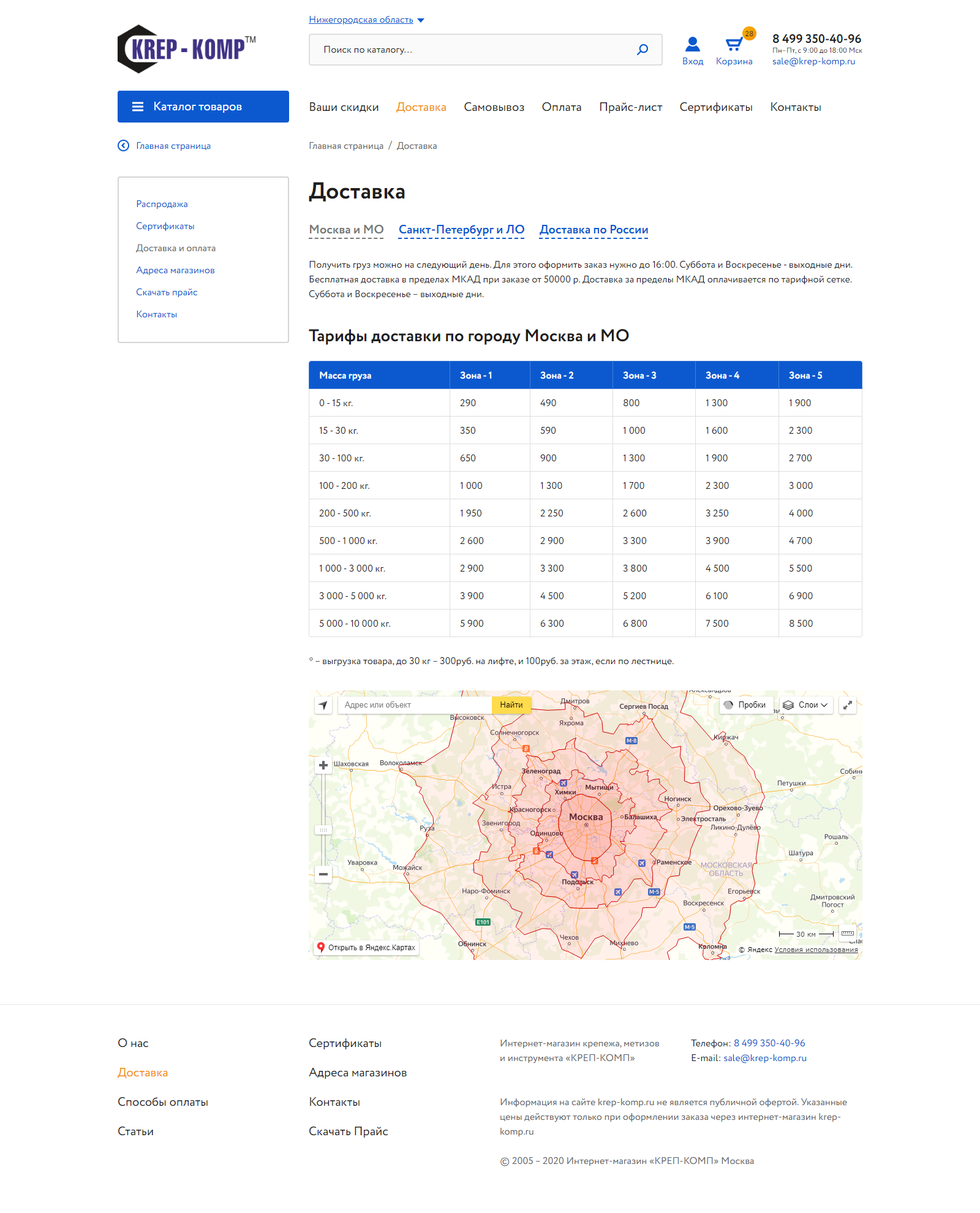Image resolution: width=980 pixels, height=1213 pixels.
Task: Open Сертификаты in the top navigation
Action: (716, 107)
